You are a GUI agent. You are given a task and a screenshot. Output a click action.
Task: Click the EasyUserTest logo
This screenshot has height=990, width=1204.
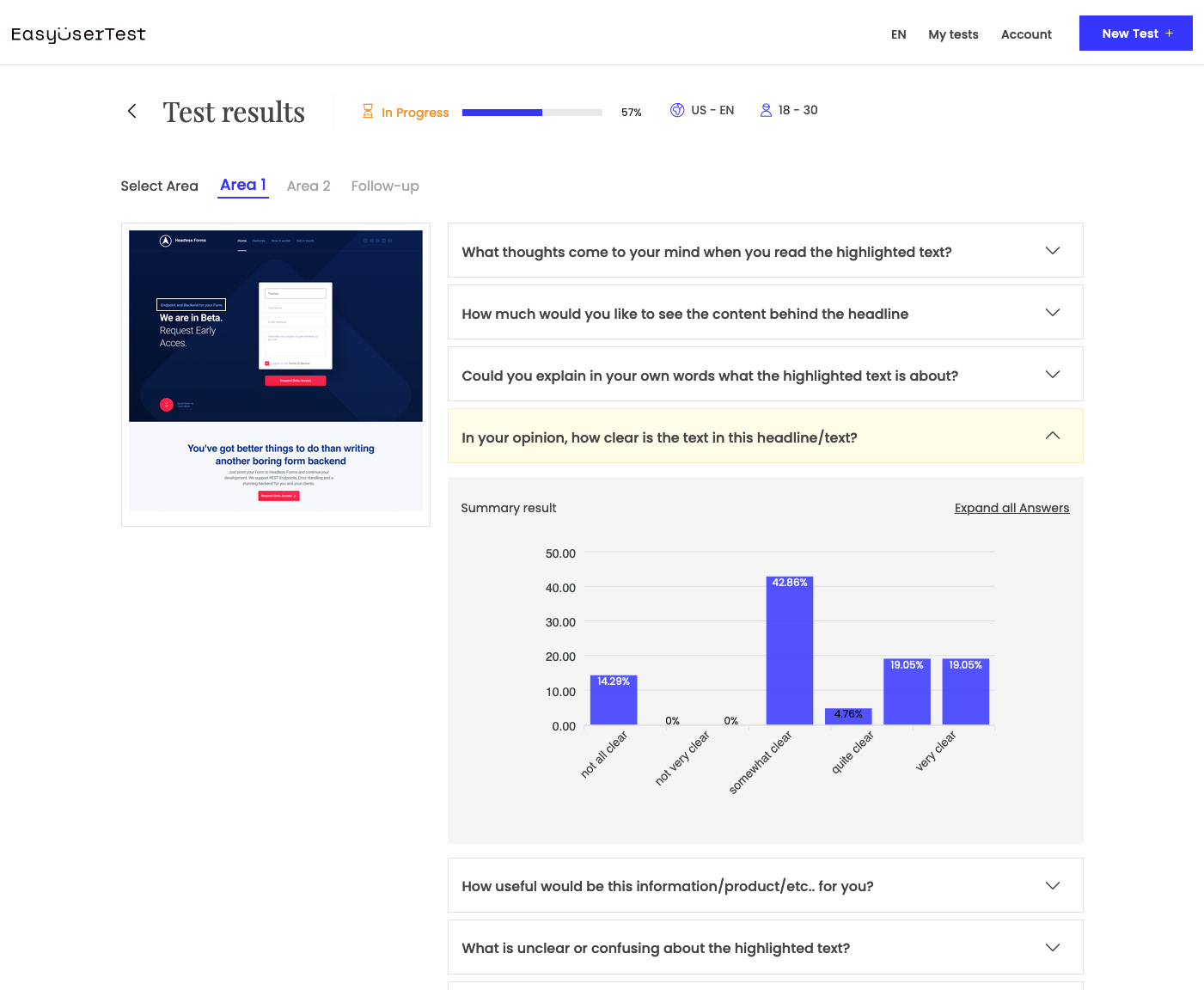tap(78, 34)
